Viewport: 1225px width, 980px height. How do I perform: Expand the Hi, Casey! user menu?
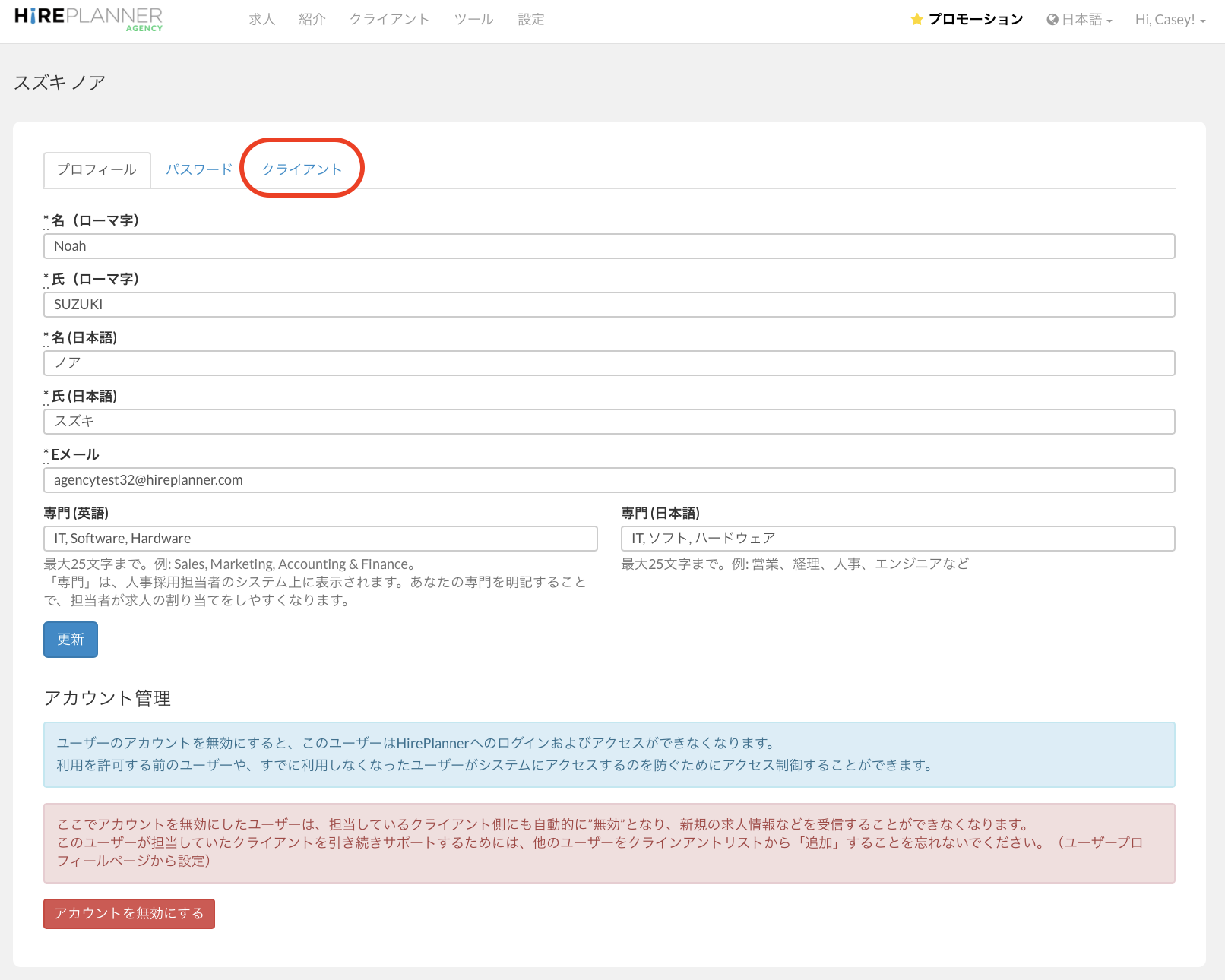pos(1170,20)
